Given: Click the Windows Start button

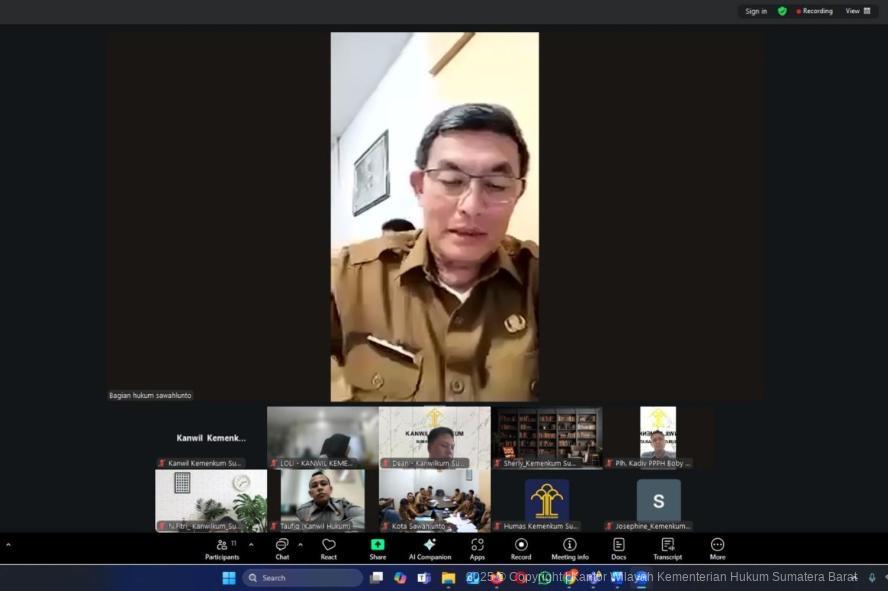Looking at the screenshot, I should pos(229,578).
